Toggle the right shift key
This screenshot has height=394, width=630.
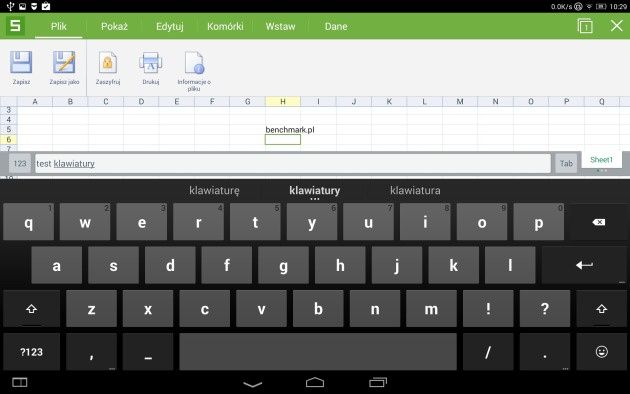(601, 309)
